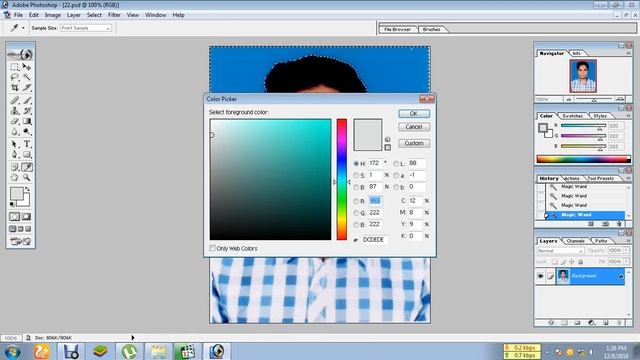The height and width of the screenshot is (360, 640).
Task: Switch to the Actions tab
Action: 572,178
